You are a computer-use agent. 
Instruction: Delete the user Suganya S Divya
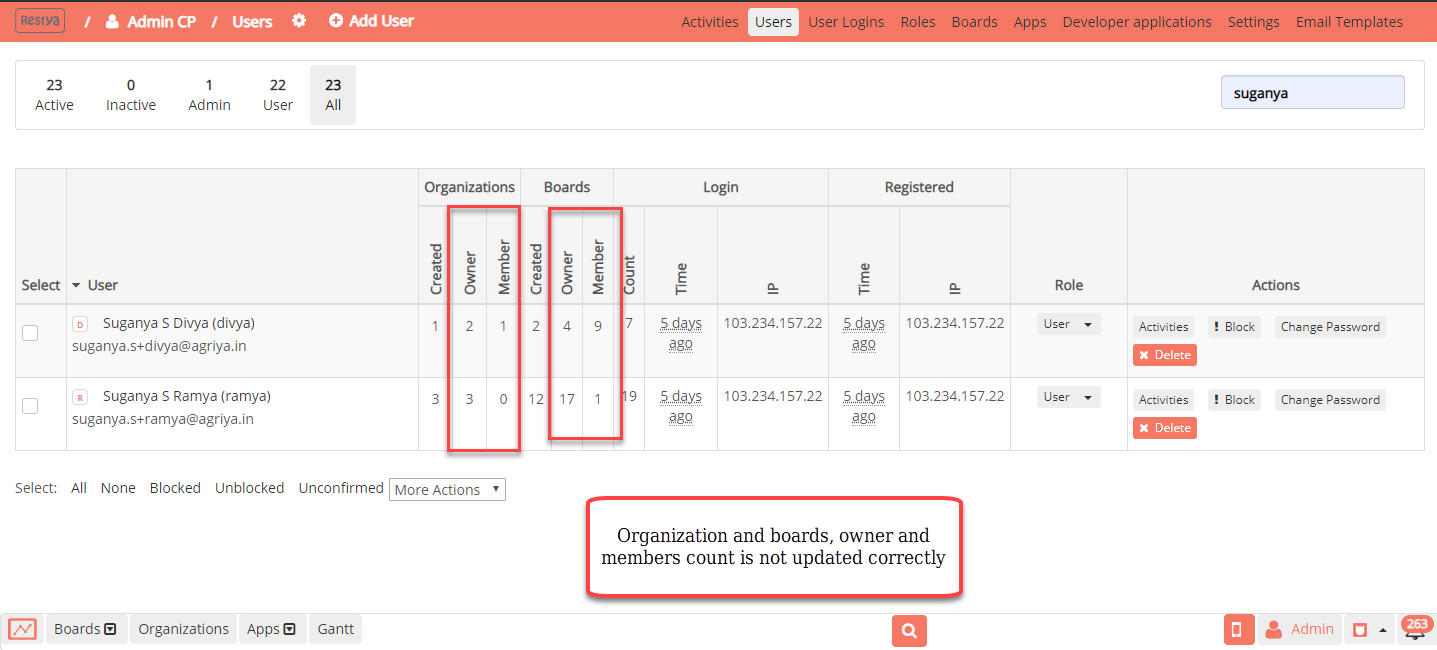[x=1164, y=354]
